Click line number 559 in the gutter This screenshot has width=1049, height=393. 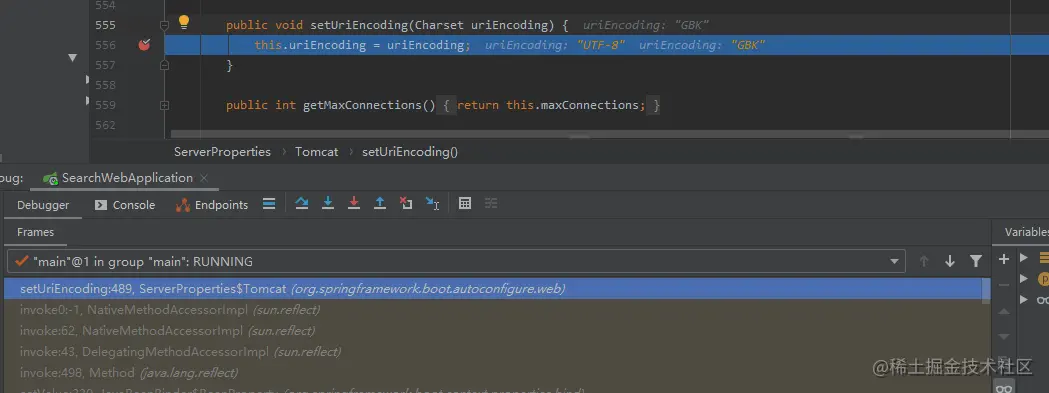pos(105,105)
